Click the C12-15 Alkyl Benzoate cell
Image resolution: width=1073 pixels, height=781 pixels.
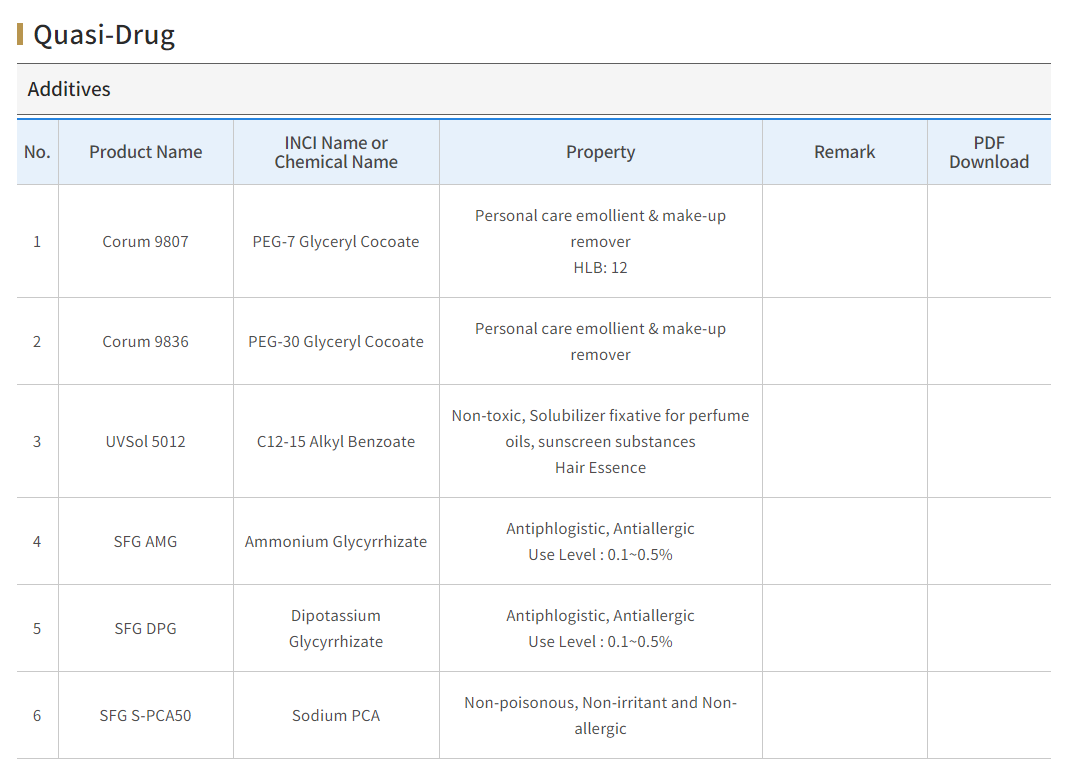tap(336, 441)
